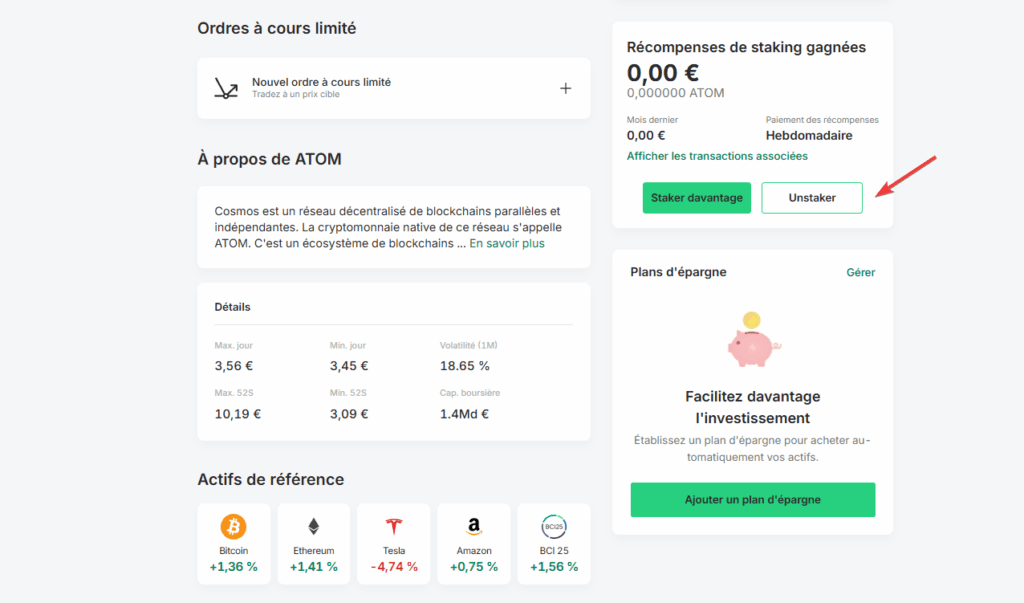The height and width of the screenshot is (603, 1024).
Task: Click the À propos de ATOM heading
Action: tap(270, 159)
